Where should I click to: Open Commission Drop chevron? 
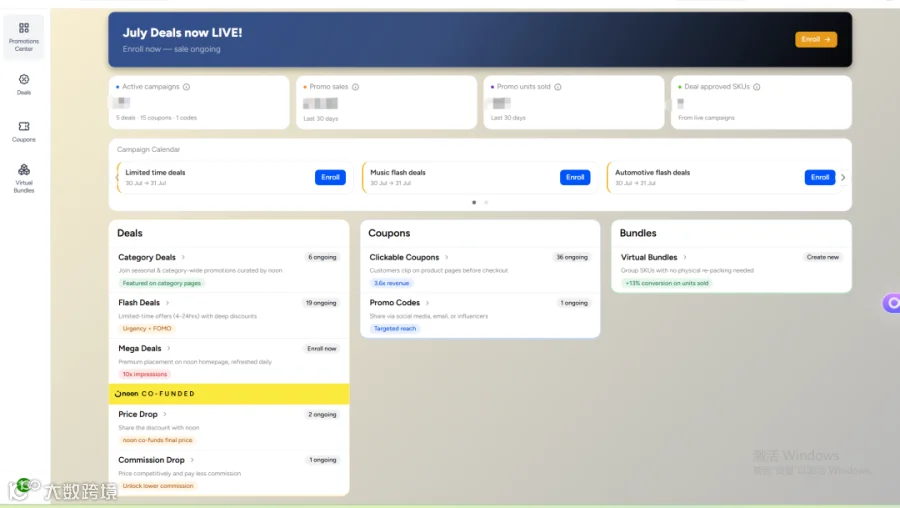pyautogui.click(x=192, y=460)
